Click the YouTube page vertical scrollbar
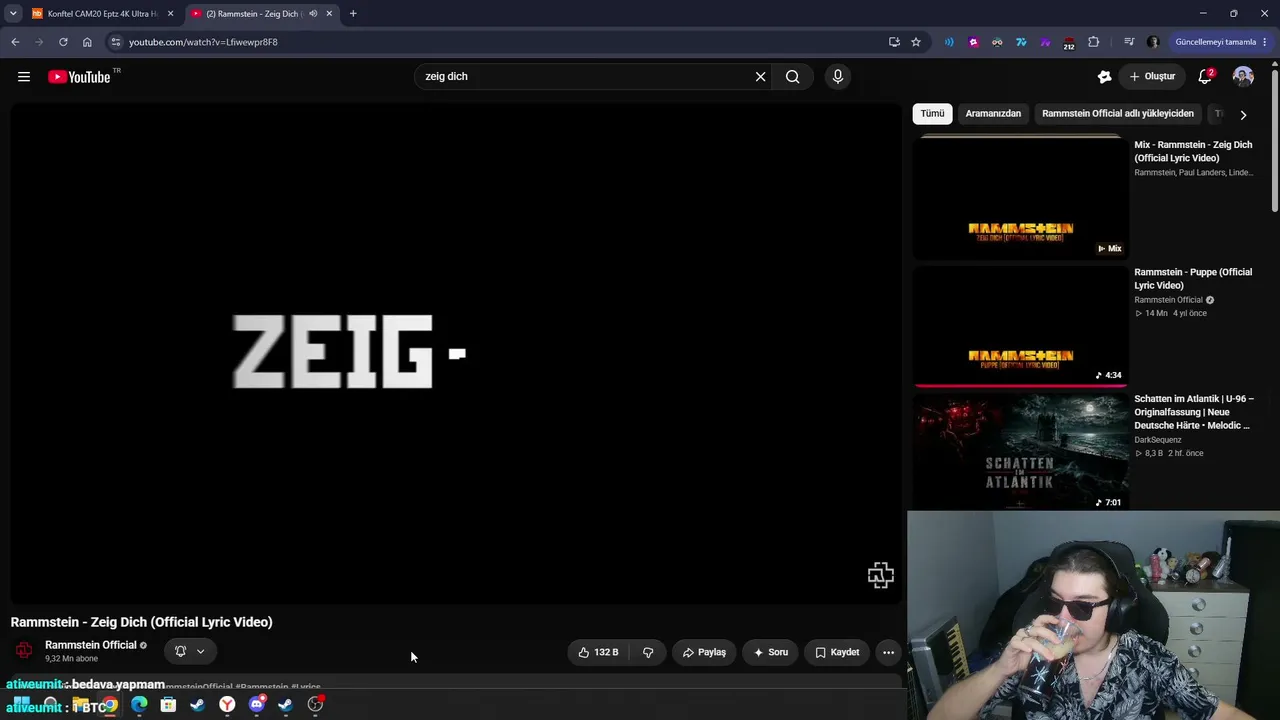Screen dimensions: 1280x720 point(1275,140)
